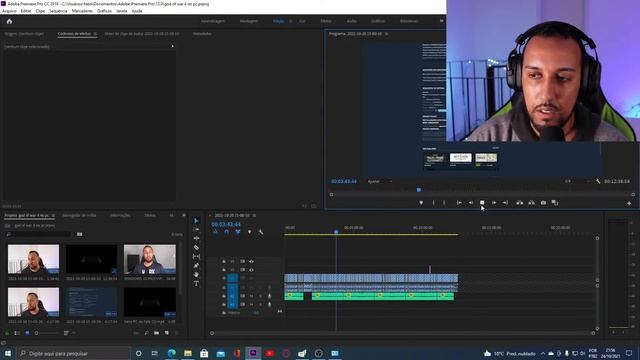Screen dimensions: 640x360
Task: Toggle write lock in Project panel
Action: click(x=7, y=333)
